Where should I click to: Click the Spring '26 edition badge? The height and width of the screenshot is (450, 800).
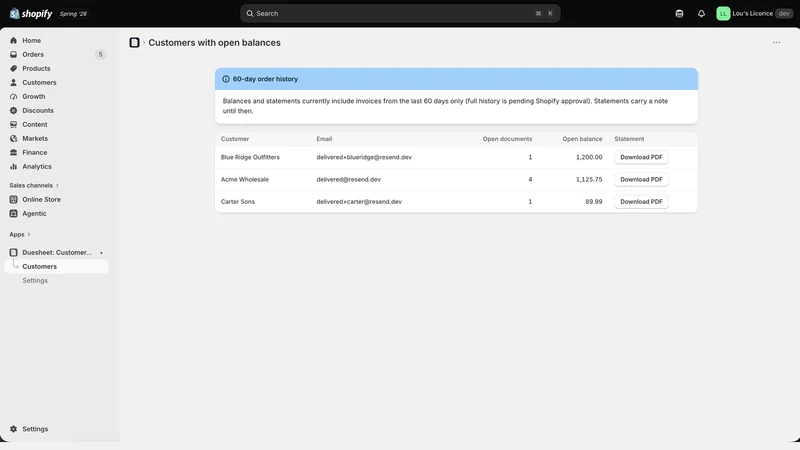point(73,14)
